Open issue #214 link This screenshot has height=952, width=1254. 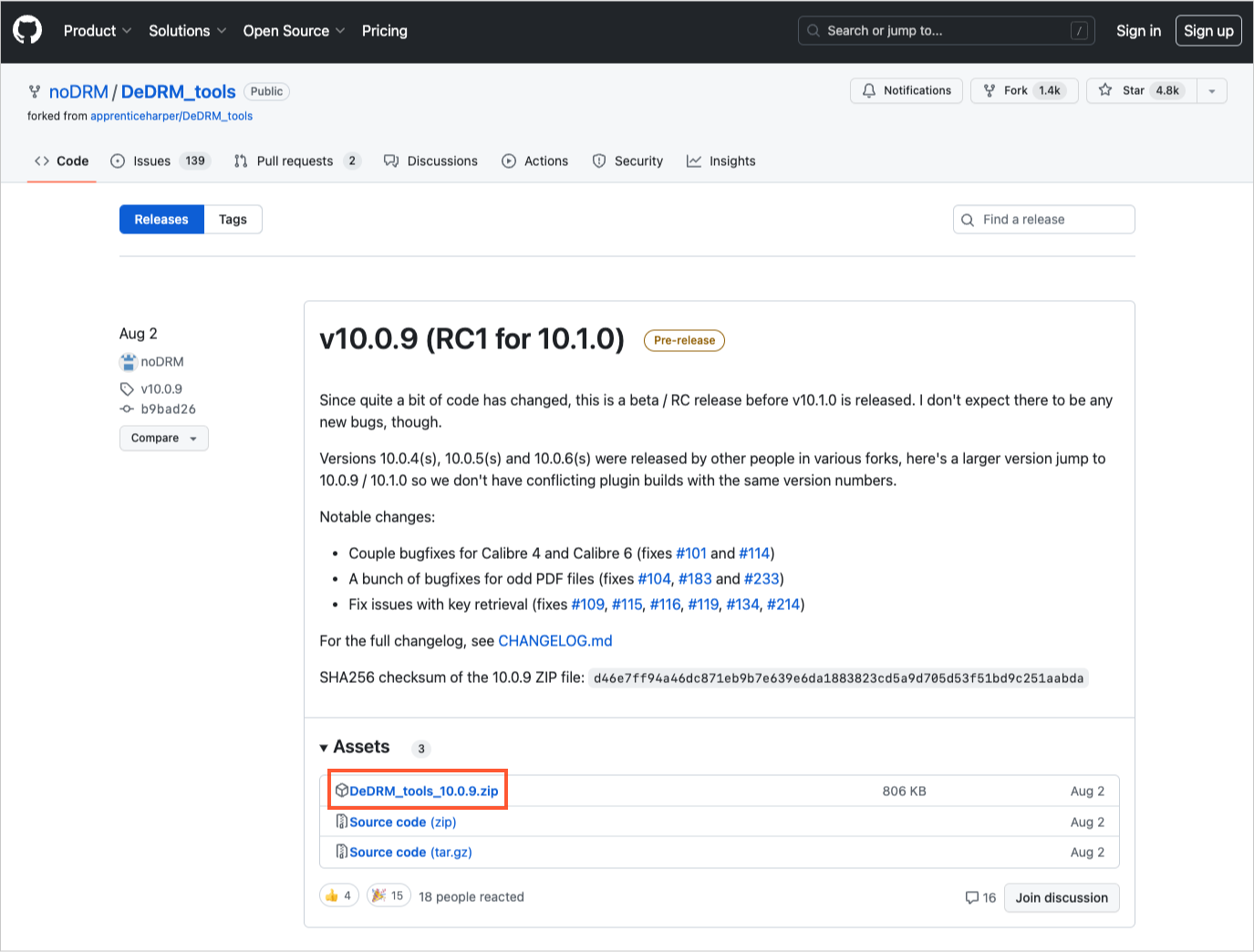[783, 605]
